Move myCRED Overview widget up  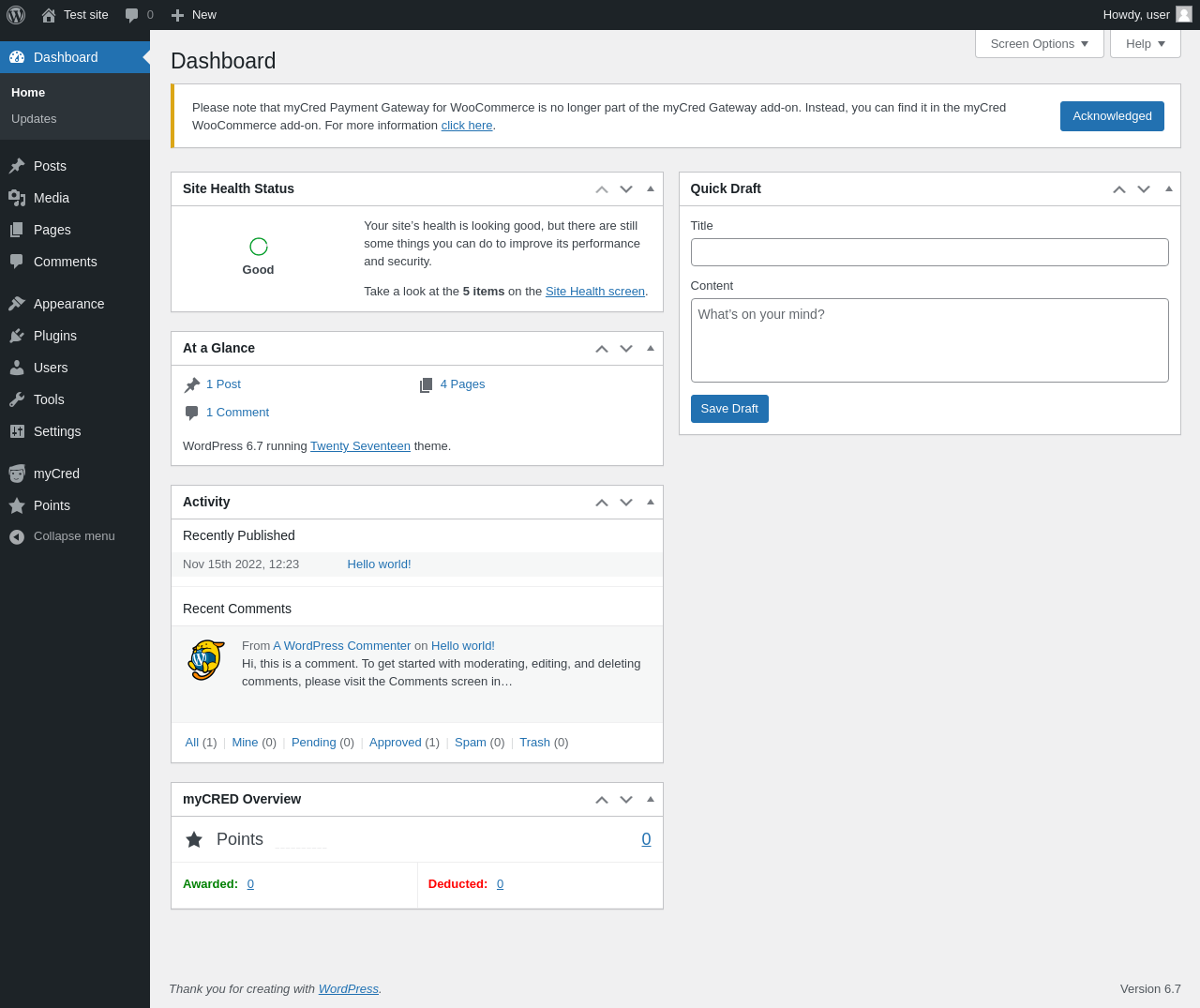click(x=602, y=800)
